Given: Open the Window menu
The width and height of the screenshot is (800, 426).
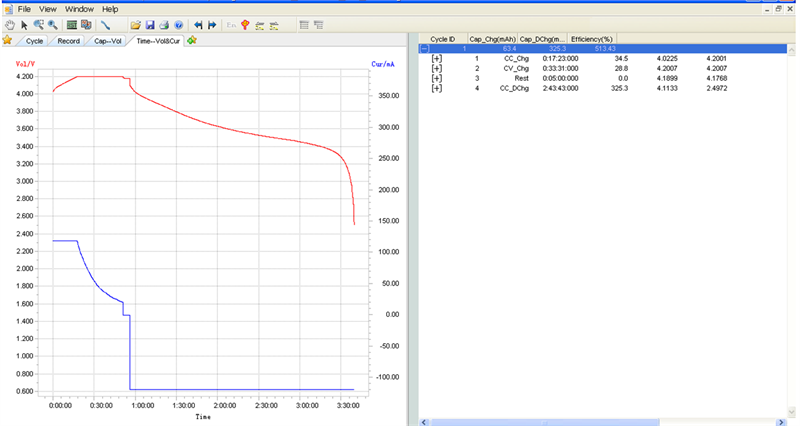Looking at the screenshot, I should coord(79,9).
